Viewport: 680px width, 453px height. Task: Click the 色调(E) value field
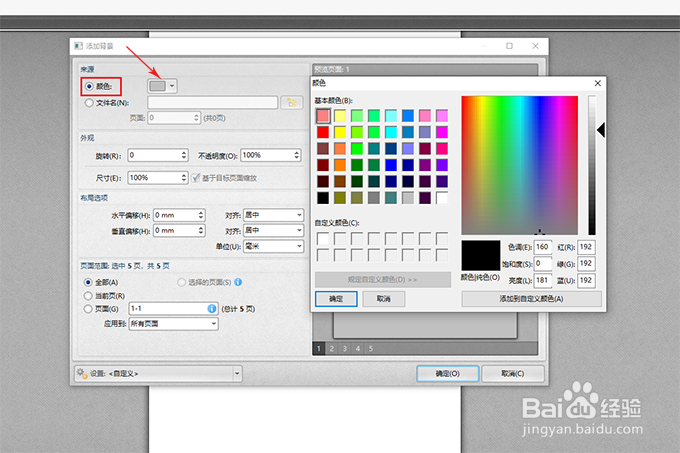543,247
